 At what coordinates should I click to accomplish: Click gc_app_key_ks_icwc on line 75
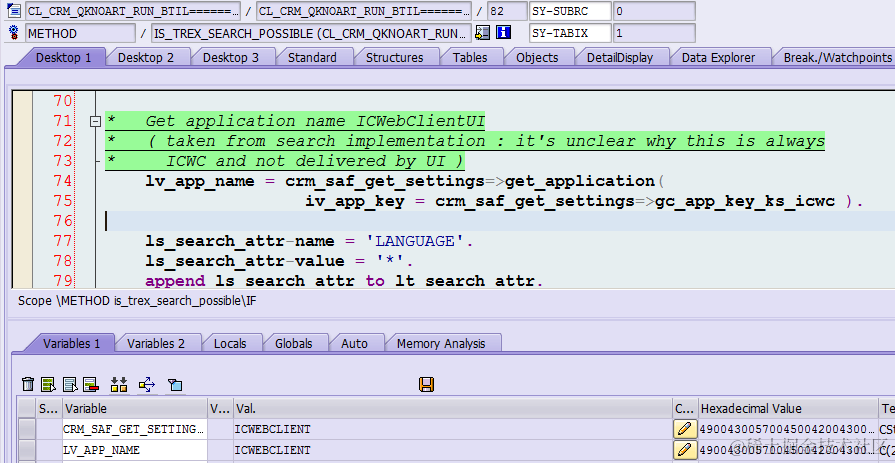[744, 201]
